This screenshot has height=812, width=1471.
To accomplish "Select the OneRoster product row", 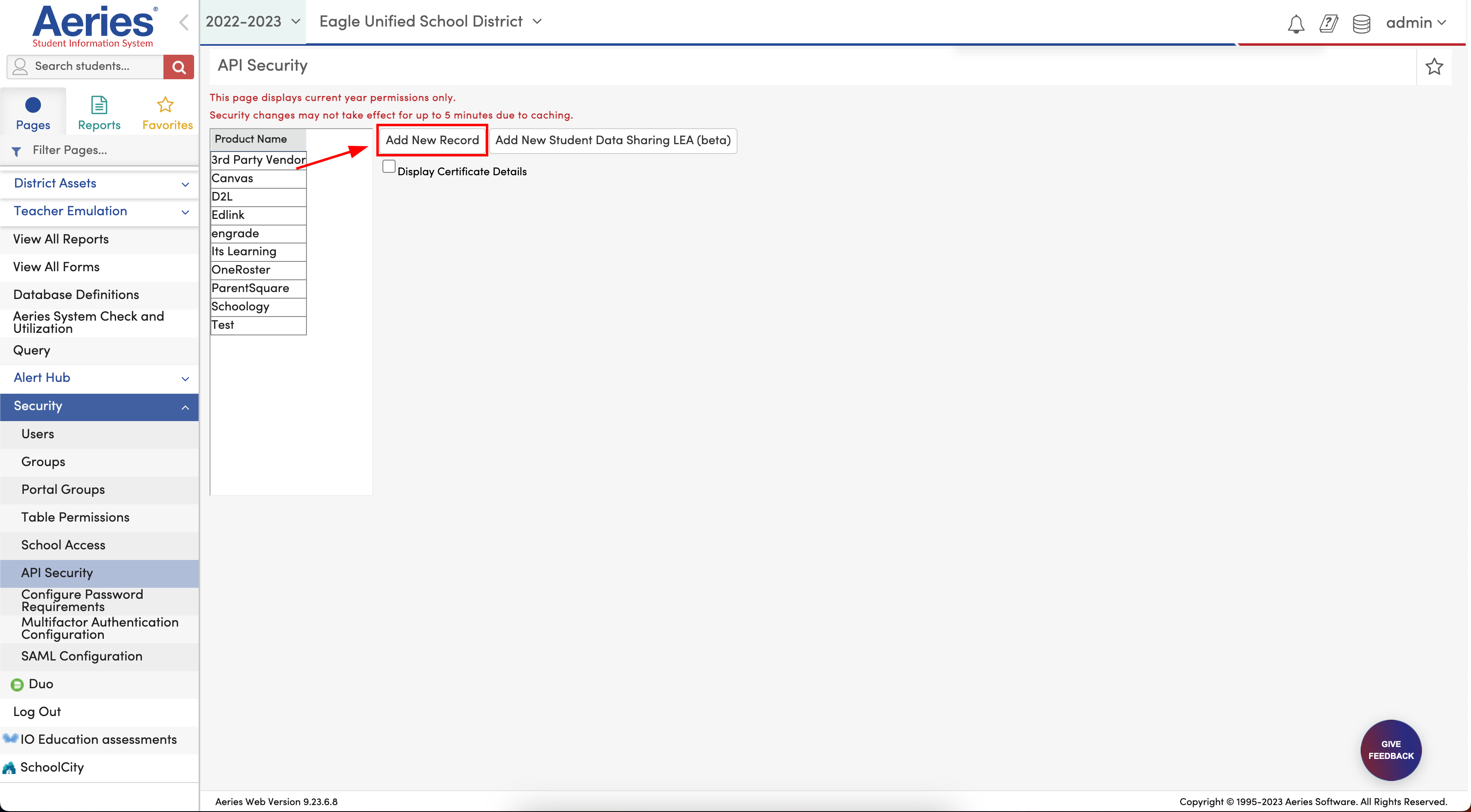I will coord(258,270).
